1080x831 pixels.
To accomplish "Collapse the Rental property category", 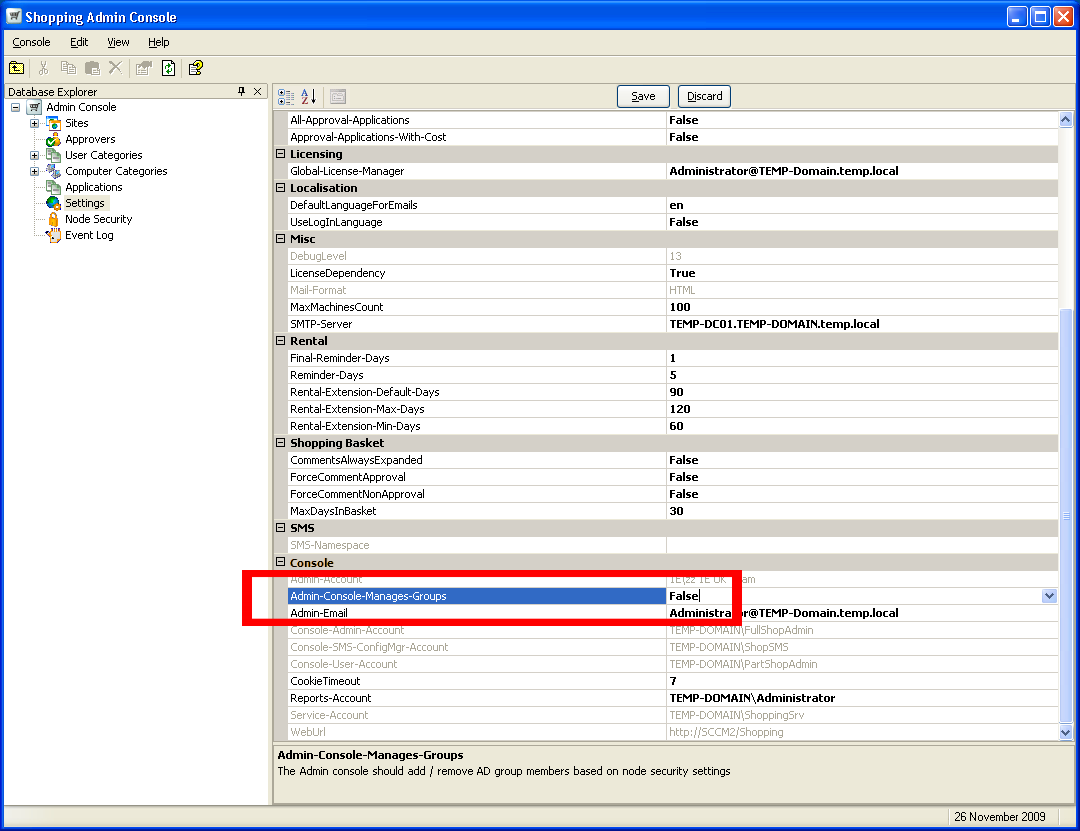I will click(281, 341).
